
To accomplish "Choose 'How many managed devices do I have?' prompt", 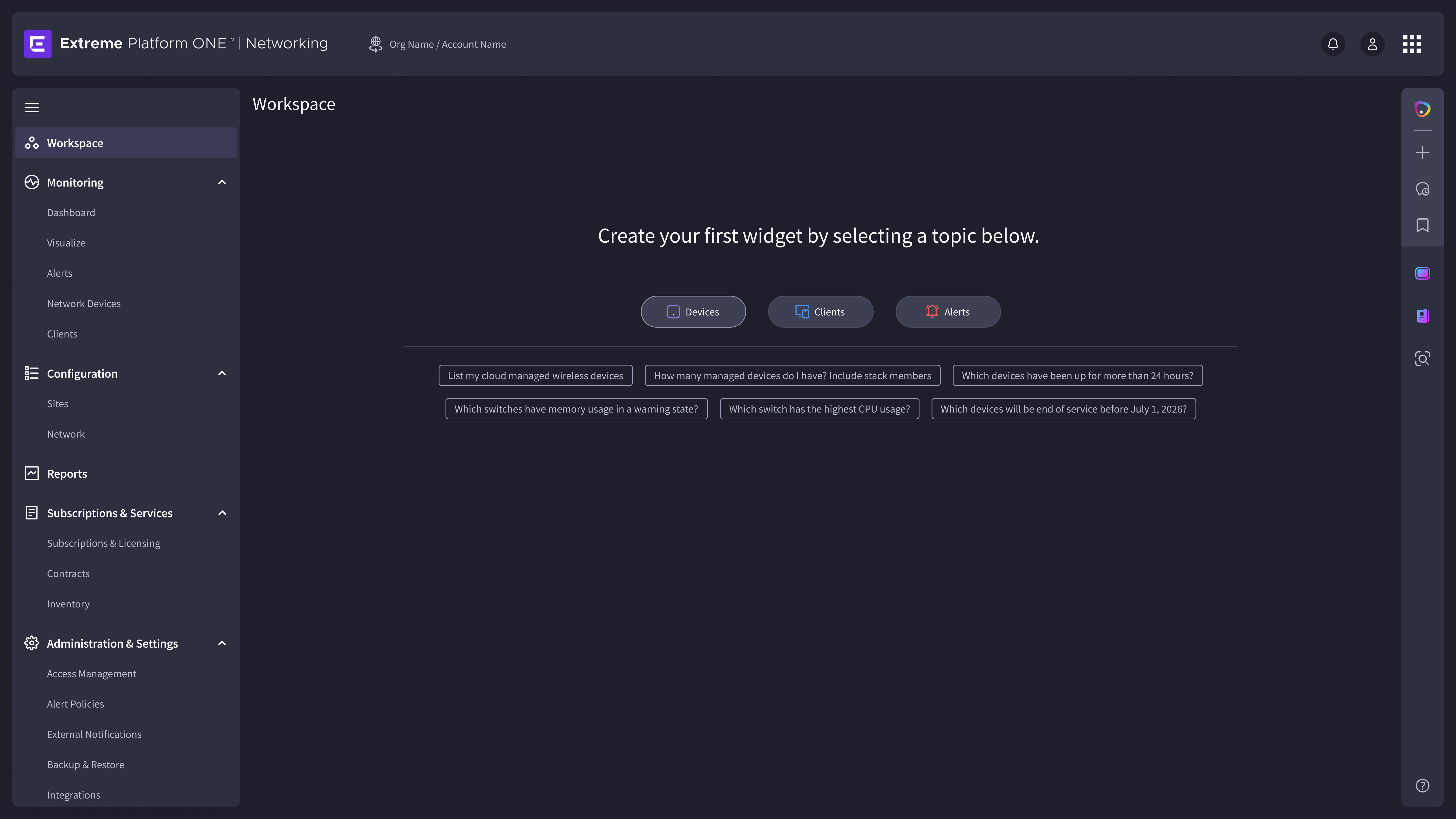I will (792, 375).
